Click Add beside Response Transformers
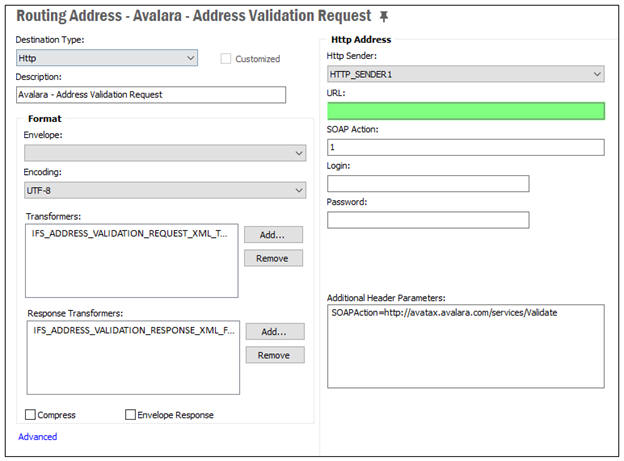 pyautogui.click(x=275, y=332)
